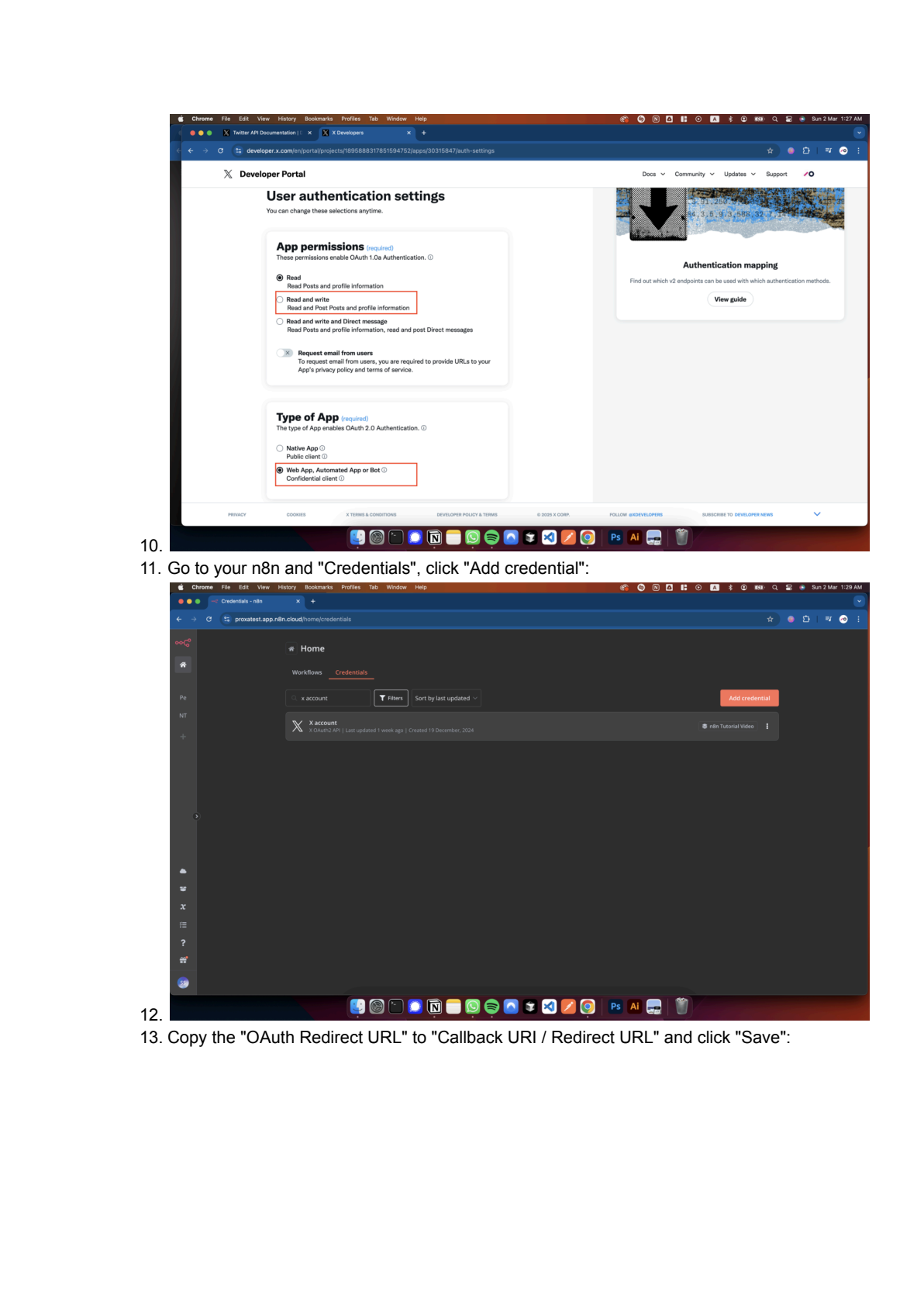Open tab search dropdown in the n8n window

coord(859,601)
